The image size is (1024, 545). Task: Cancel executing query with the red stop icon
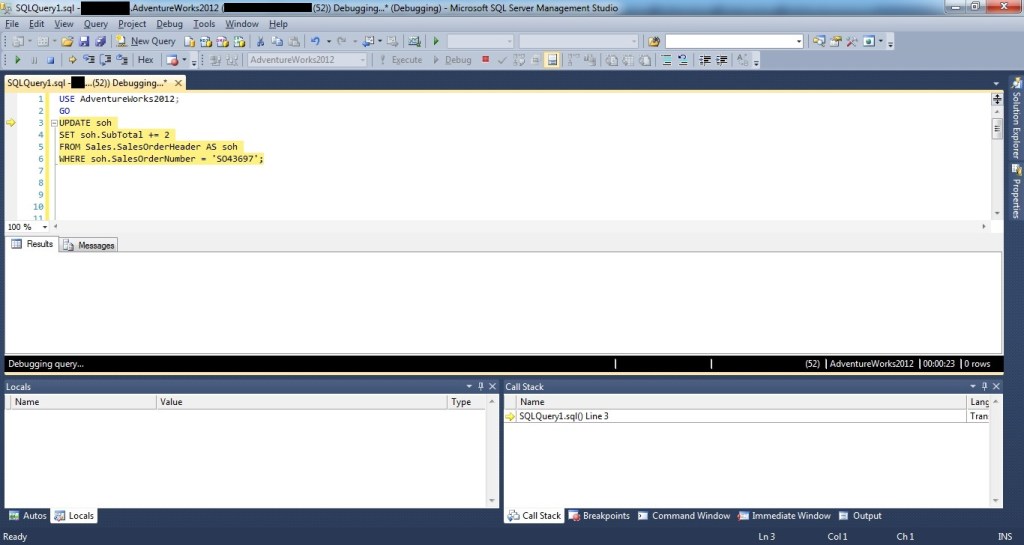tap(485, 59)
